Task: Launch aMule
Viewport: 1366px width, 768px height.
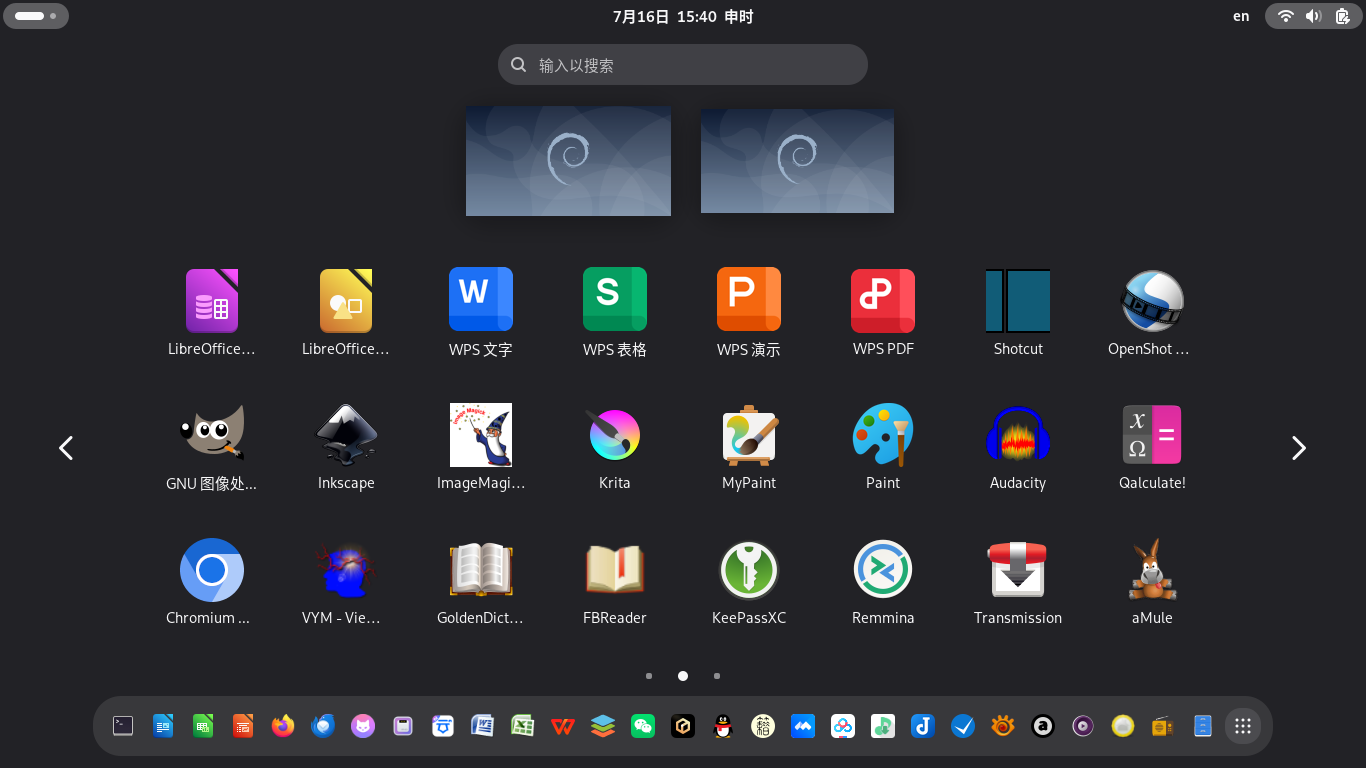Action: (1152, 570)
